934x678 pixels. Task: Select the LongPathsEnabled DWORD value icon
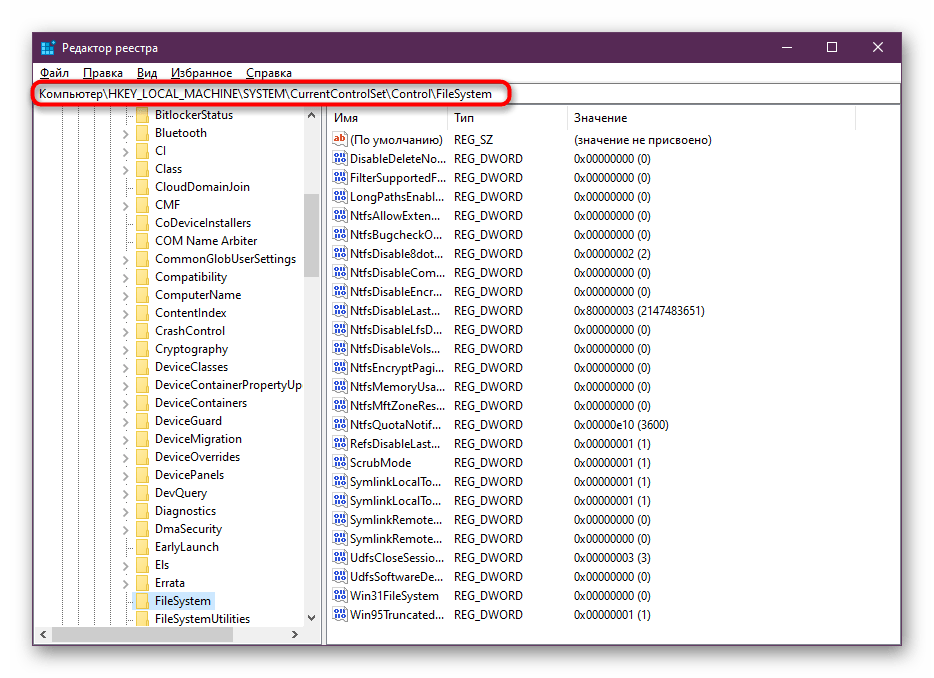coord(340,197)
